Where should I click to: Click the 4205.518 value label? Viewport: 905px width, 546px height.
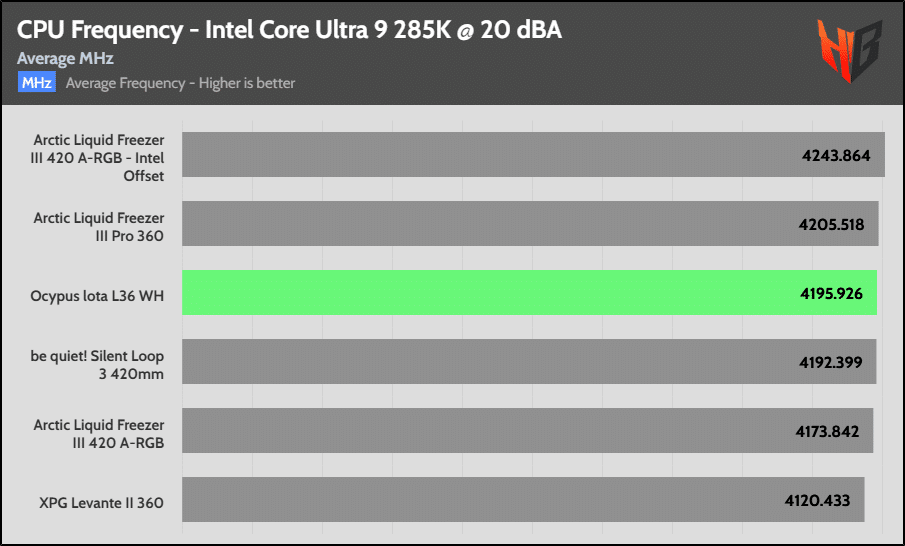point(831,224)
